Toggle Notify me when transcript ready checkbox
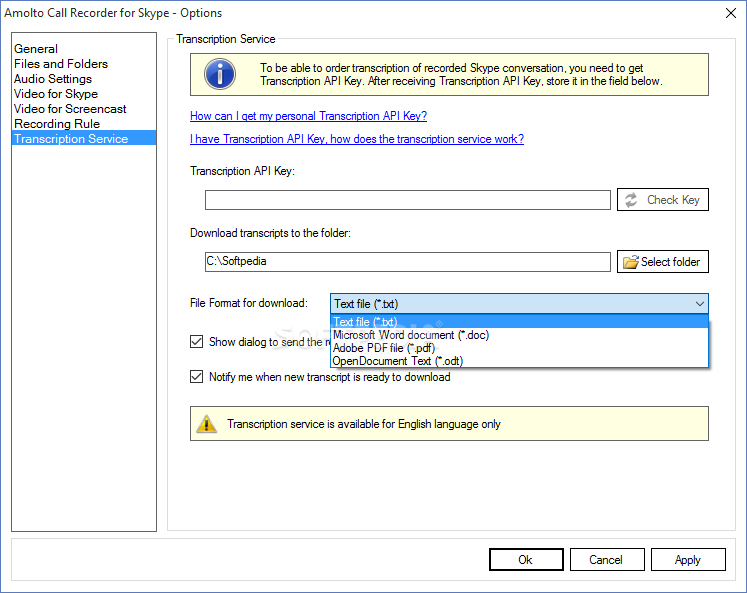Screen dimensions: 747x593 (196, 377)
